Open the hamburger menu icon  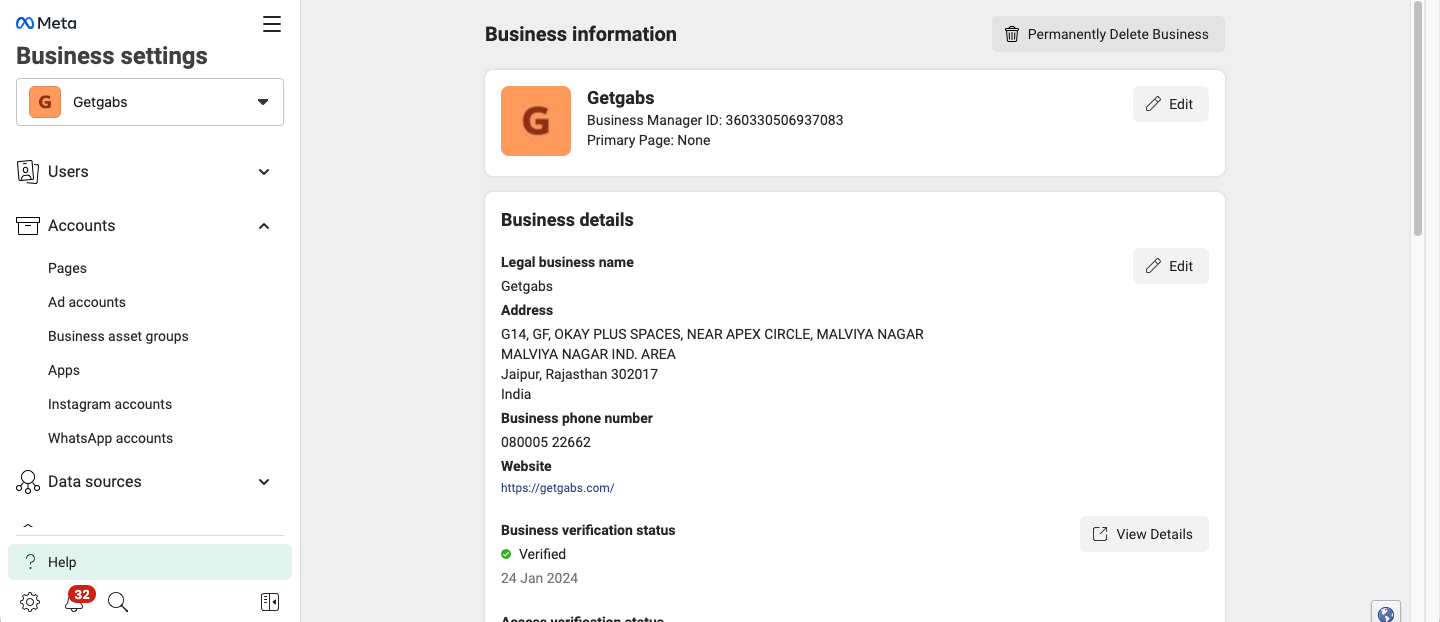tap(272, 24)
